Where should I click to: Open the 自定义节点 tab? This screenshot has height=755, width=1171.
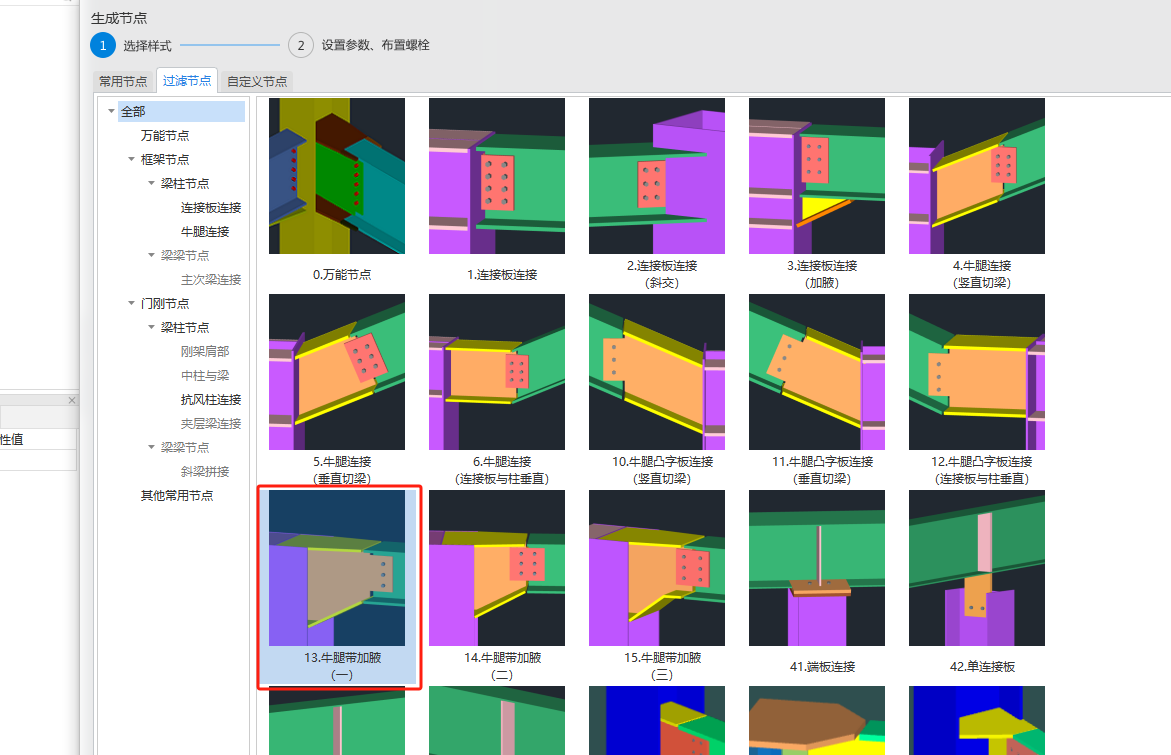(x=257, y=81)
